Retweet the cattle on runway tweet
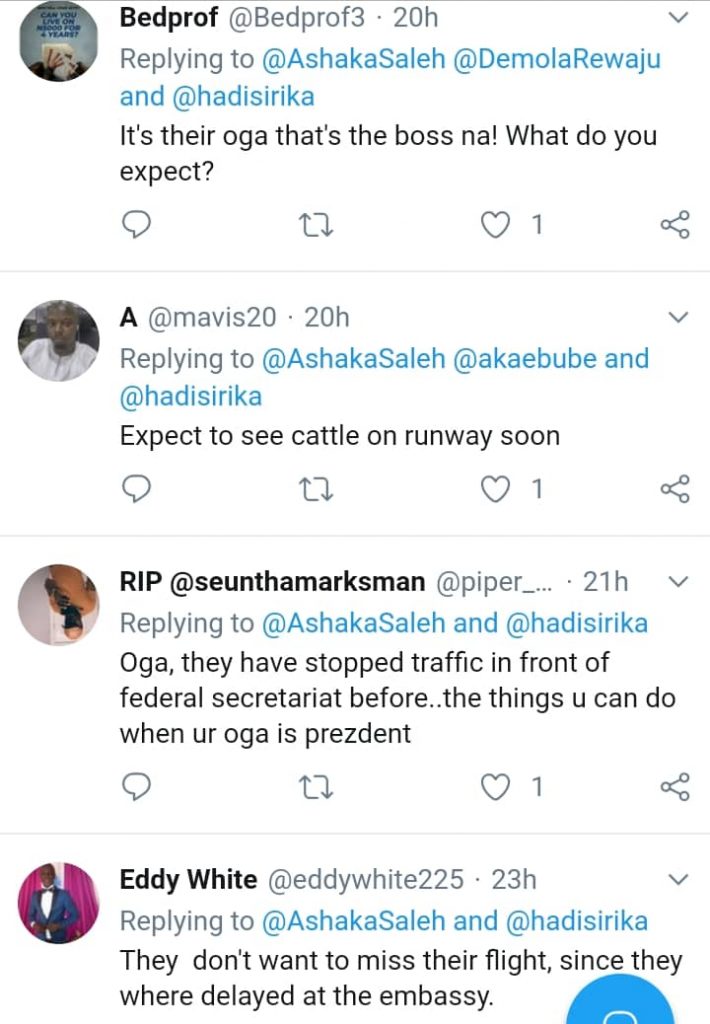This screenshot has width=710, height=1024. point(315,488)
